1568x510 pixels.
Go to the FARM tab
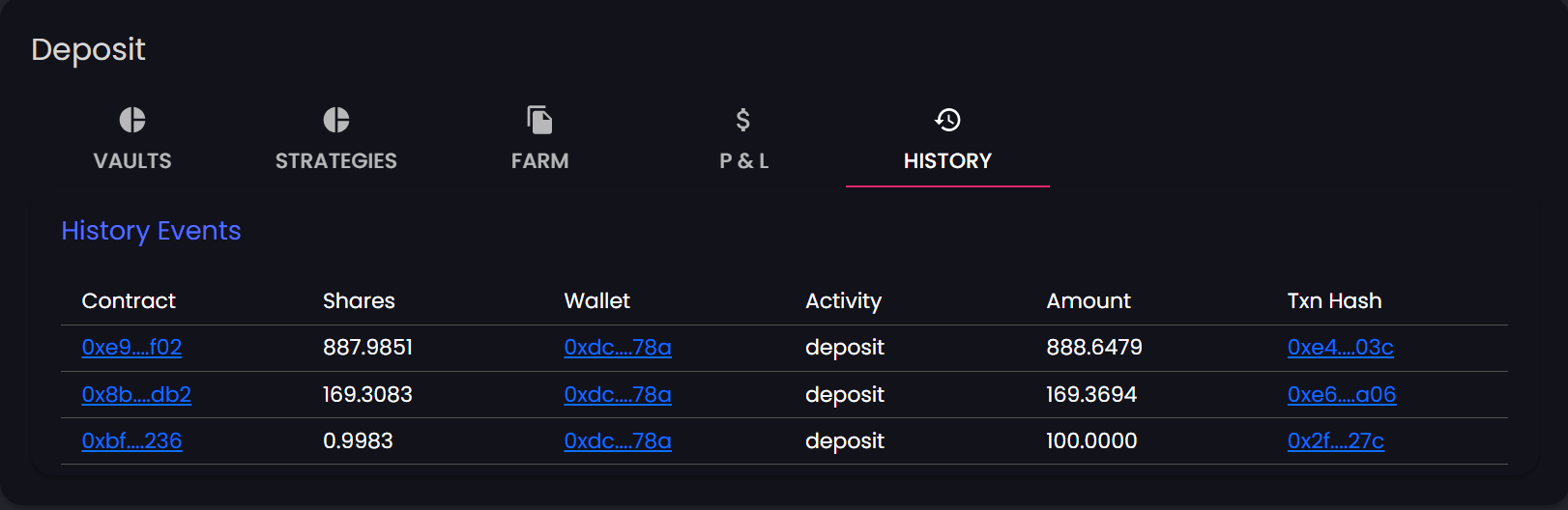point(539,161)
